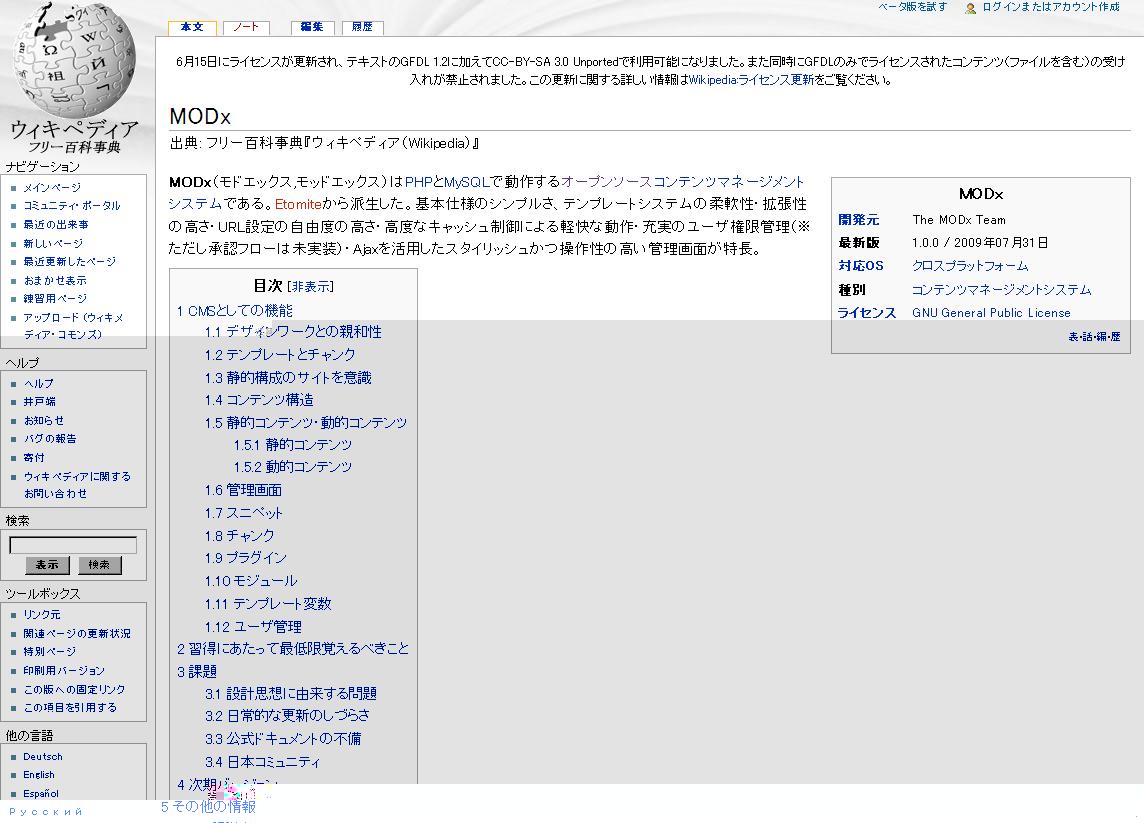Open the English language version link
The width and height of the screenshot is (1144, 823).
[x=39, y=775]
